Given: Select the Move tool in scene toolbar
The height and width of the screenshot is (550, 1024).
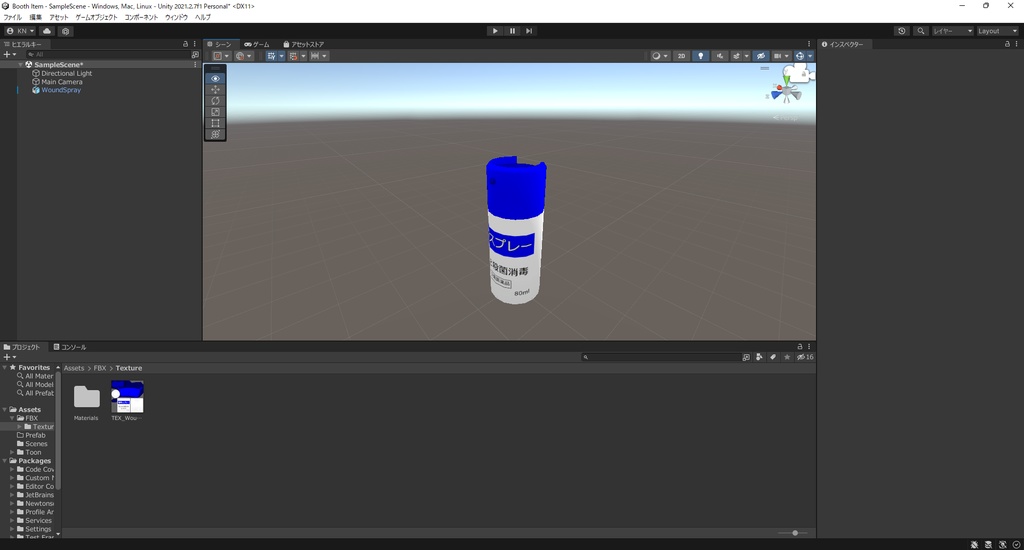Looking at the screenshot, I should pyautogui.click(x=215, y=89).
